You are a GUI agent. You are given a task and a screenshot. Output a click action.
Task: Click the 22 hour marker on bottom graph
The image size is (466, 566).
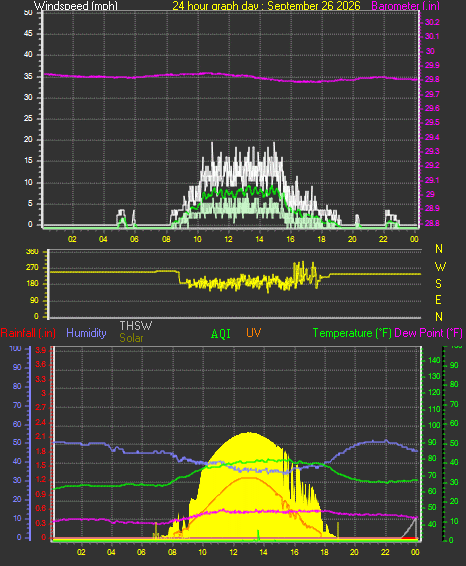coord(385,552)
